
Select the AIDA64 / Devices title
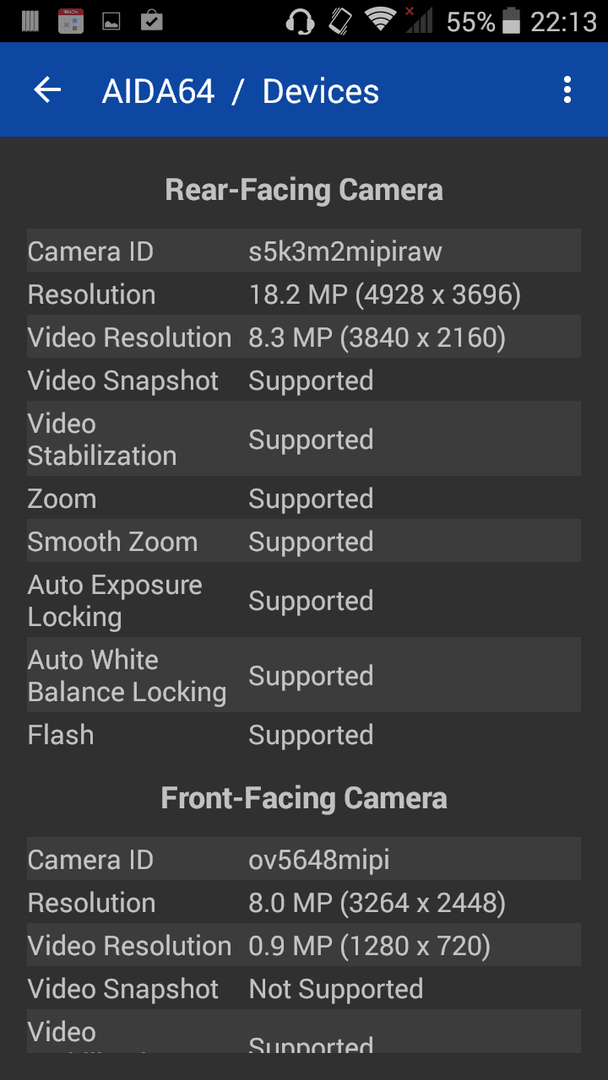[x=240, y=92]
